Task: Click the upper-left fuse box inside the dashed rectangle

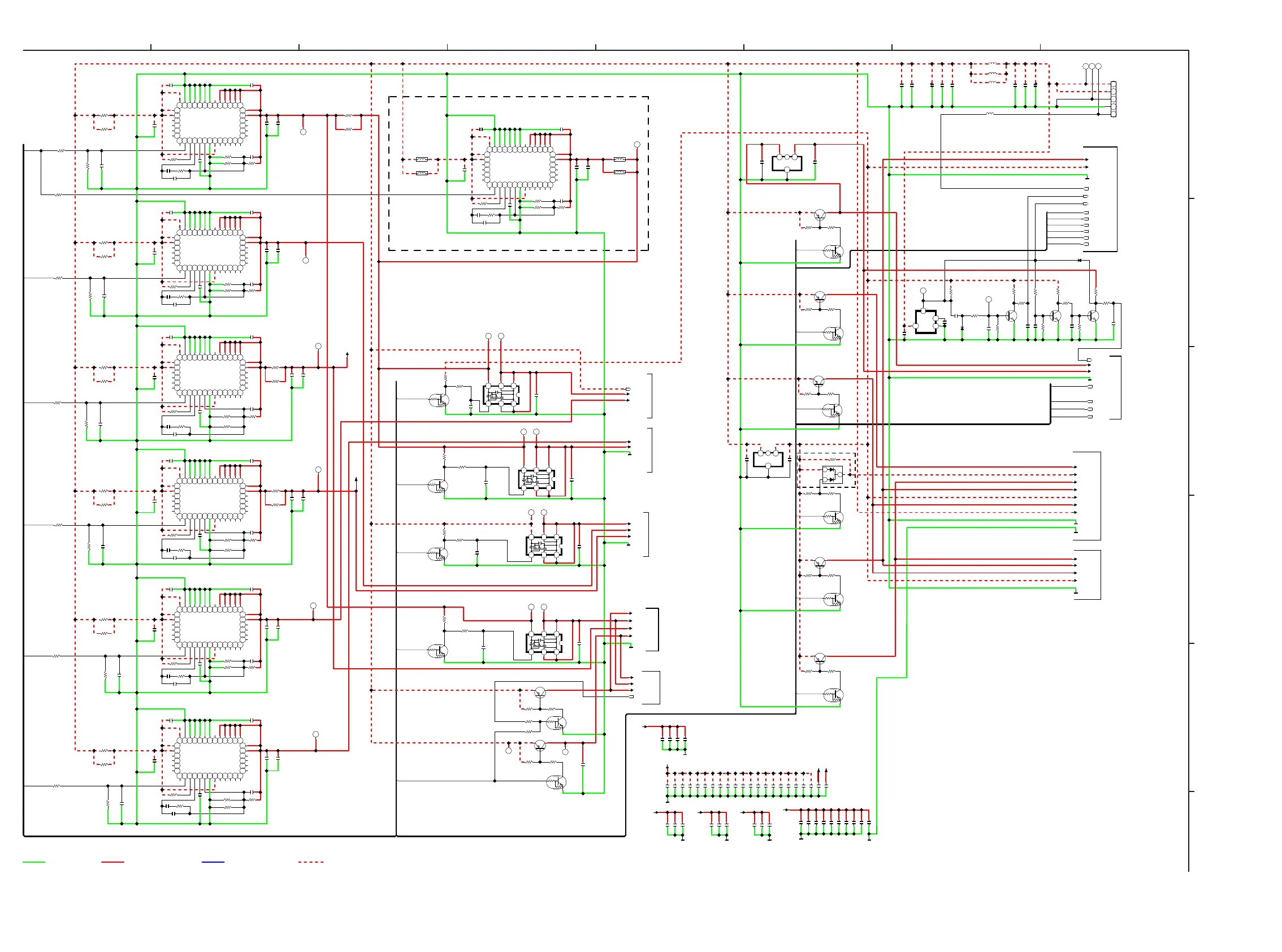Action: 422,159
